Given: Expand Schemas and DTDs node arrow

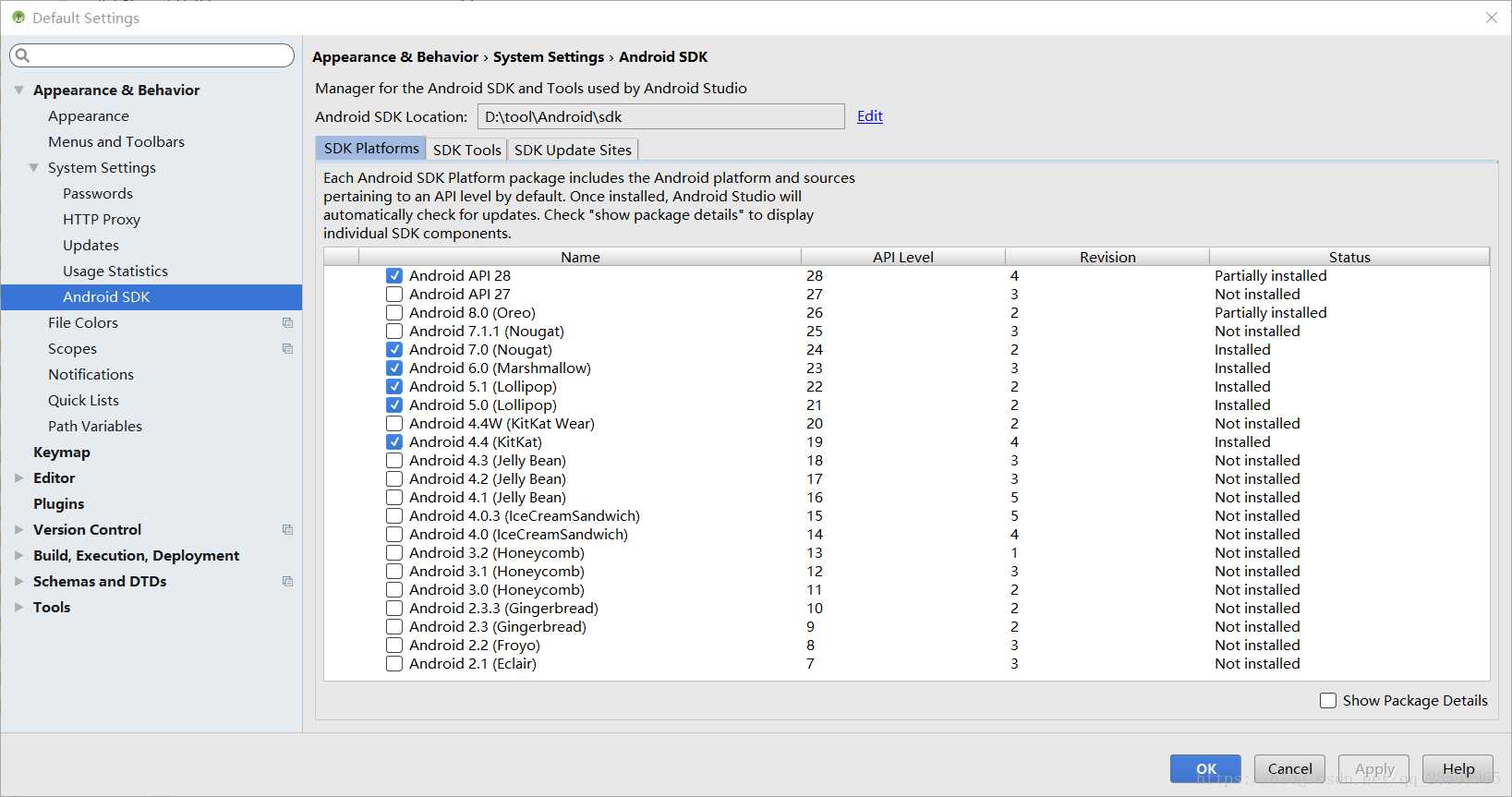Looking at the screenshot, I should 18,581.
